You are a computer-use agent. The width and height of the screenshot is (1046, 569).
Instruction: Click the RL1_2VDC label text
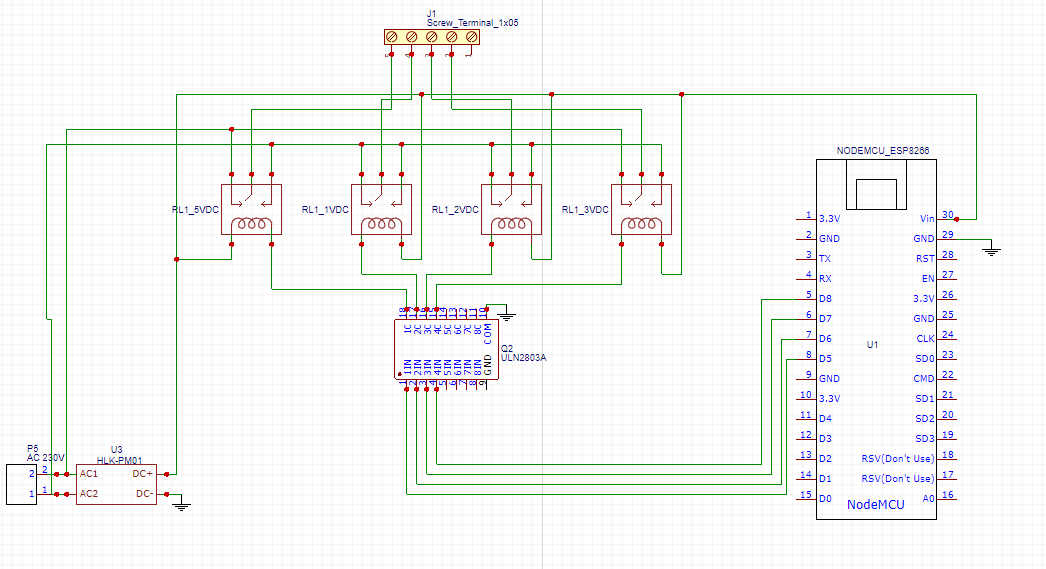click(456, 209)
